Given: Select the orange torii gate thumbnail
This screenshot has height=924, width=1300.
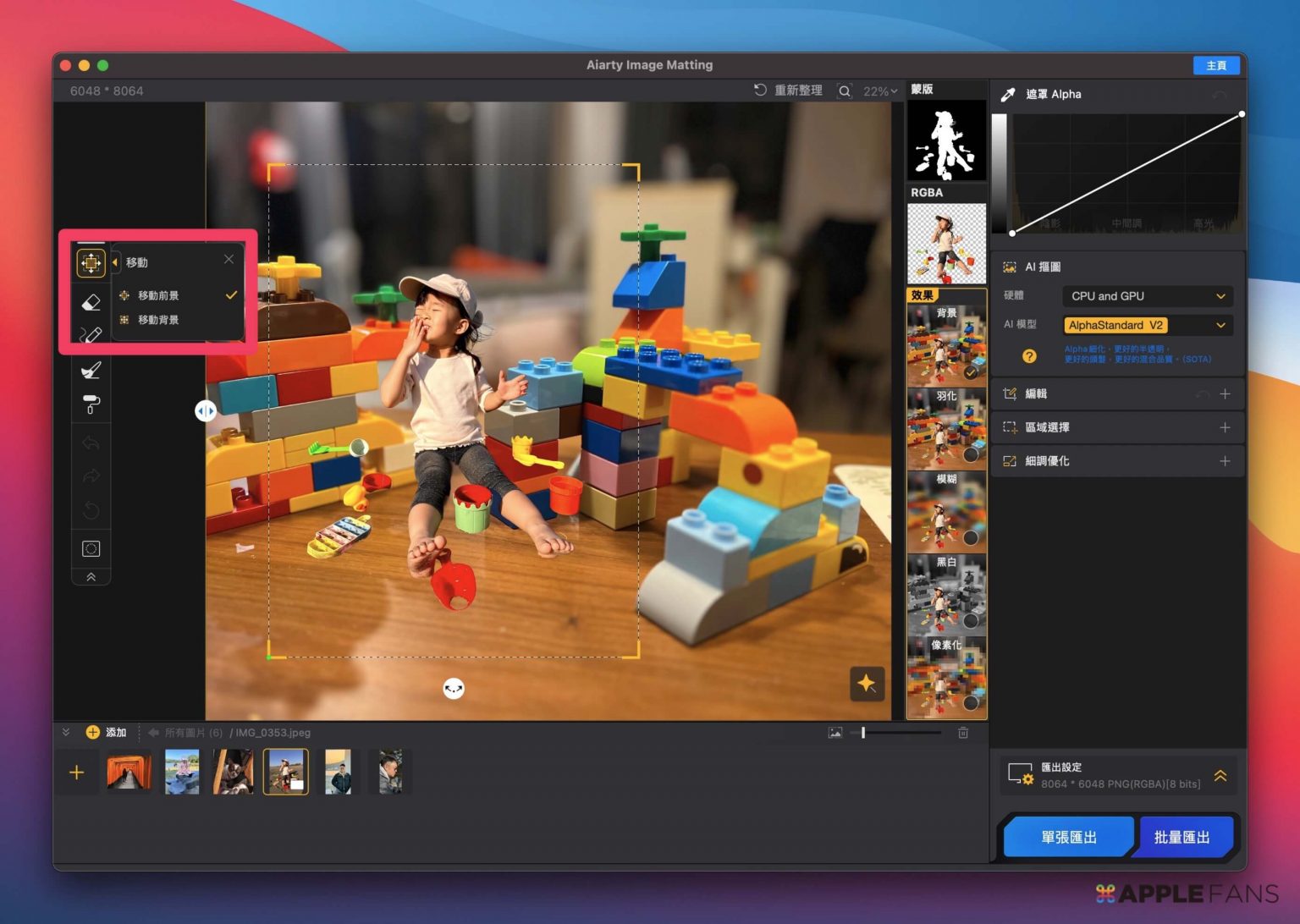Looking at the screenshot, I should pyautogui.click(x=129, y=772).
